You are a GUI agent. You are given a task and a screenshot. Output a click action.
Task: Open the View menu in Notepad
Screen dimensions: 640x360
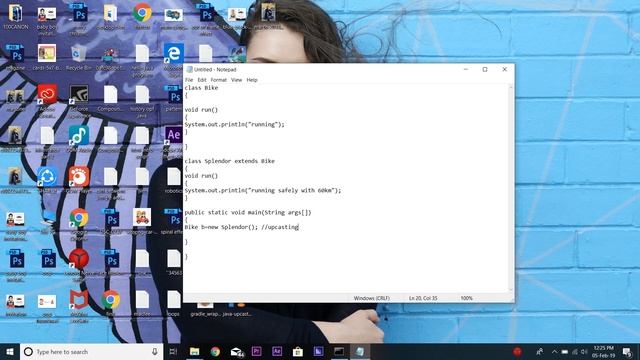click(236, 80)
